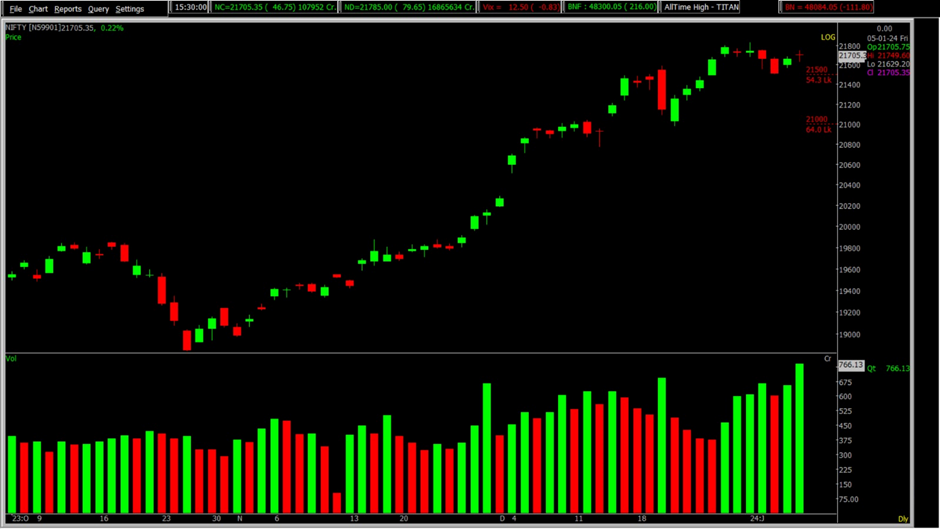Click the AllTime High - TITAN alert box
The image size is (940, 529).
(701, 7)
